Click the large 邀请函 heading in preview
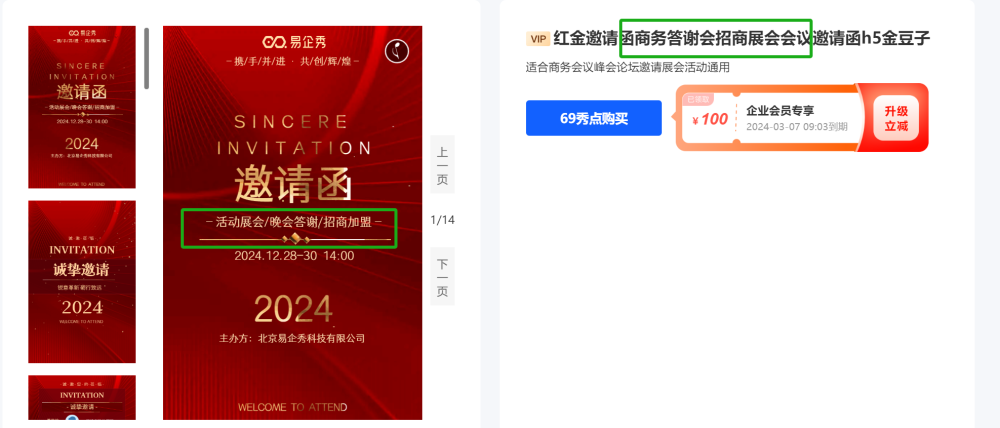 [x=293, y=184]
